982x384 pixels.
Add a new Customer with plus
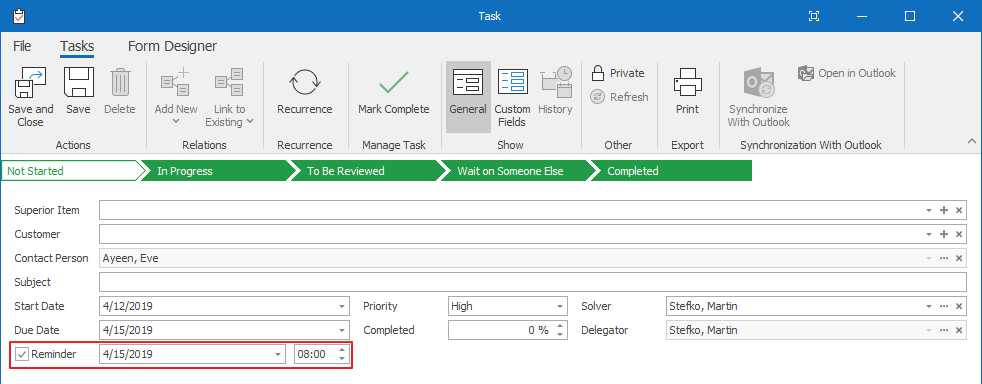tap(944, 234)
